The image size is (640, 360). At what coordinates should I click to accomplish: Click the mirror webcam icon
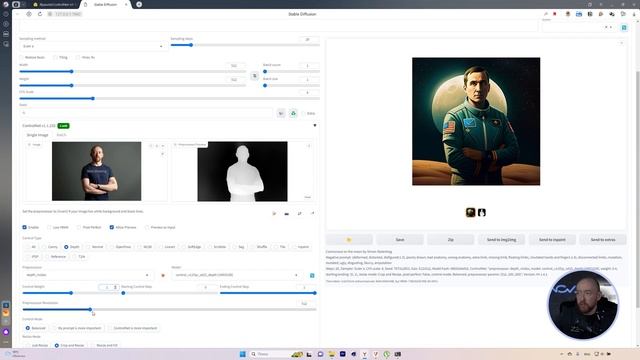300,213
